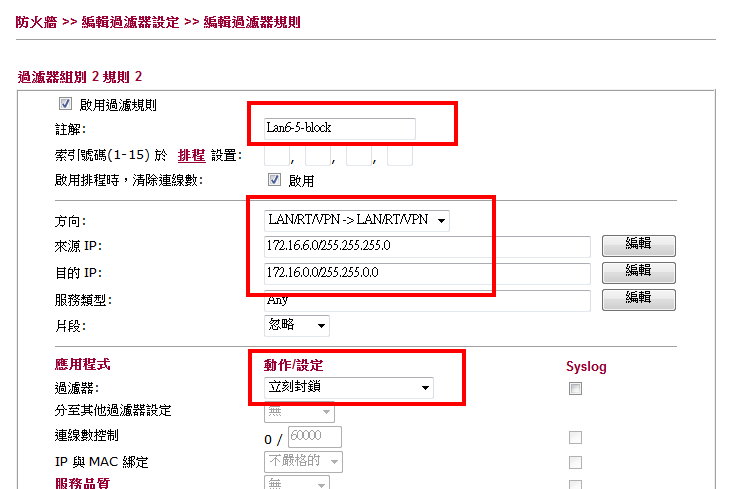Open the 排程 schedule link
735x489 pixels.
click(x=191, y=155)
